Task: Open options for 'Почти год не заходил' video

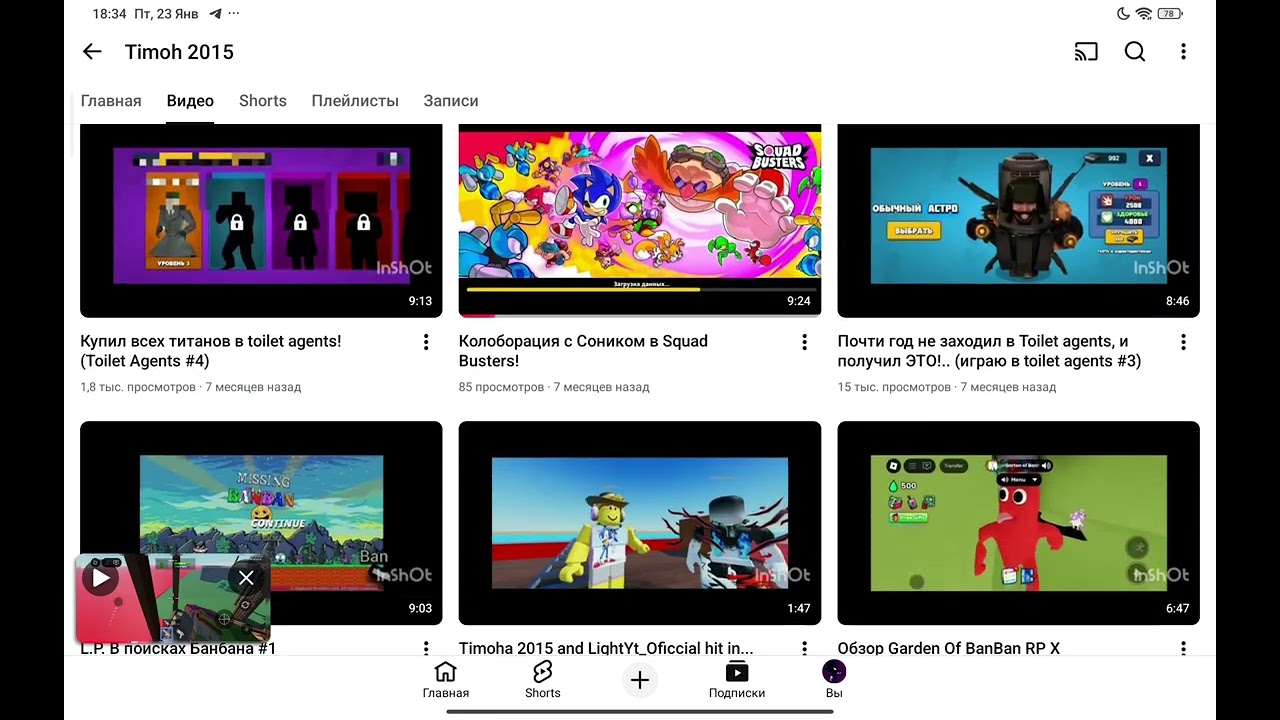Action: (1183, 342)
